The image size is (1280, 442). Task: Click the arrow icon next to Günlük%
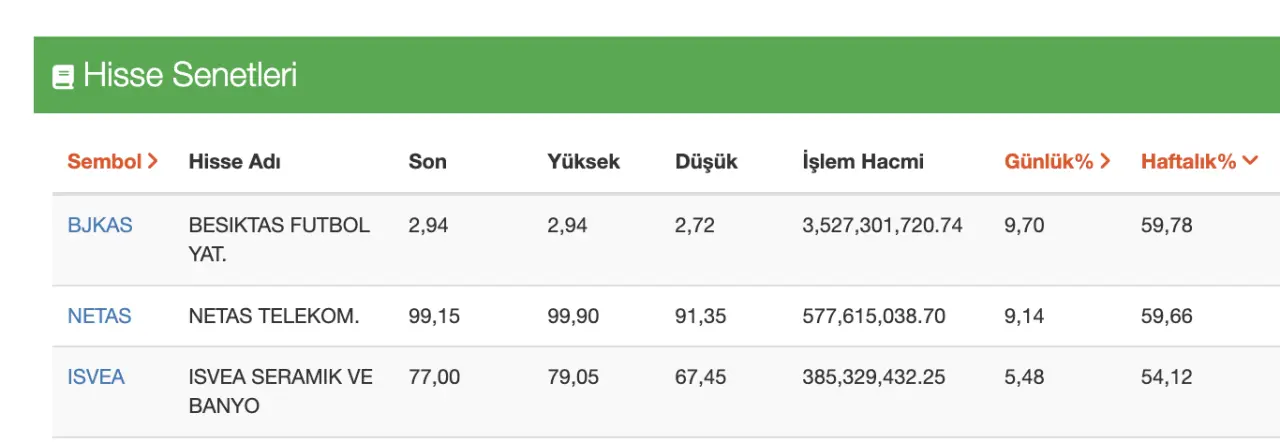[x=1105, y=161]
